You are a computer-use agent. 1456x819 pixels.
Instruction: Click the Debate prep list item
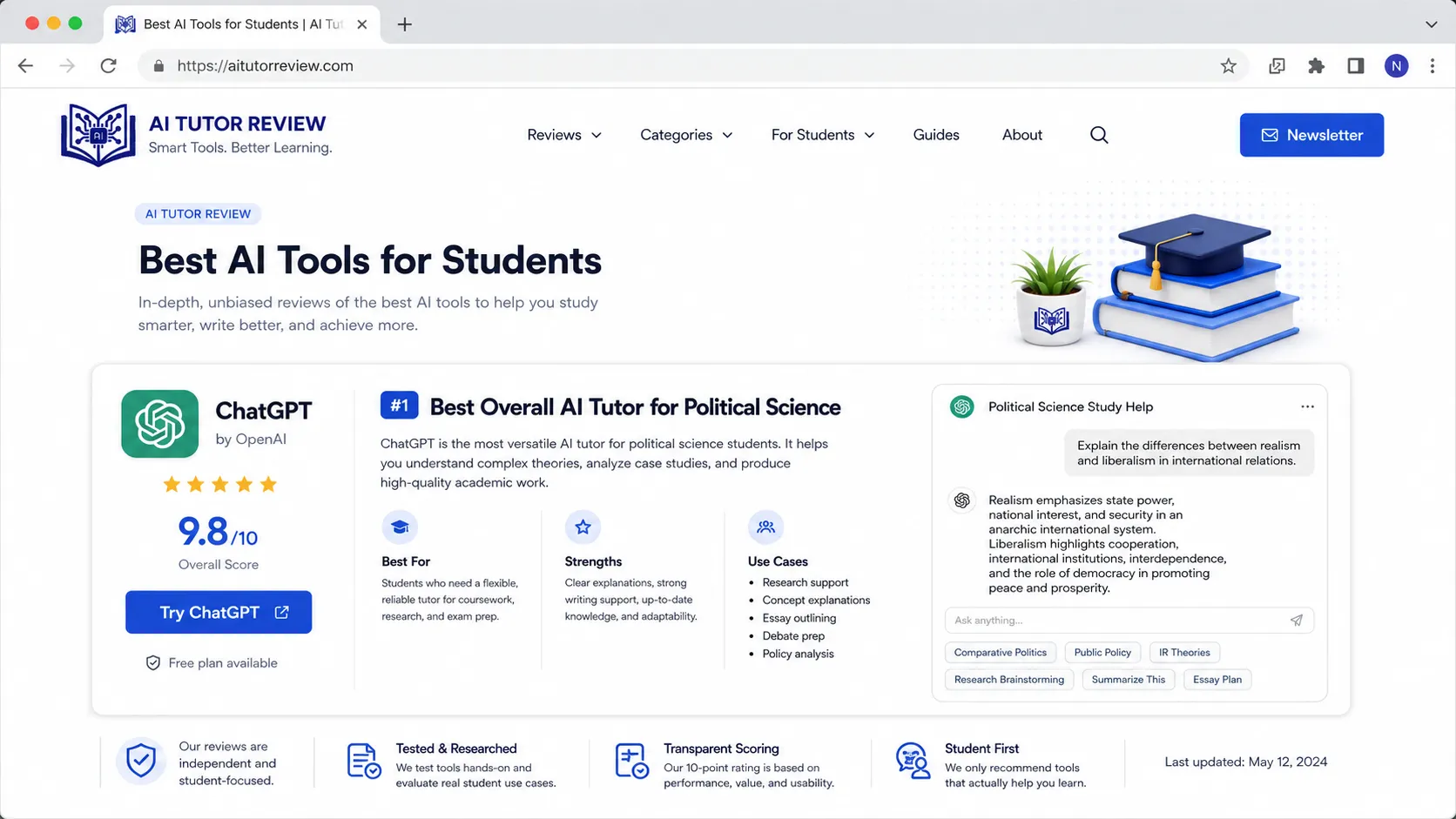click(x=793, y=636)
